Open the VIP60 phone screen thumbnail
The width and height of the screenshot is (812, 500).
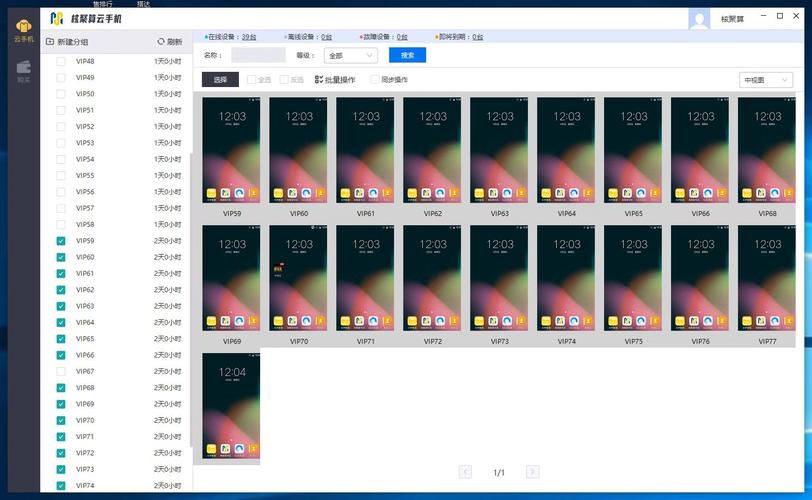pyautogui.click(x=298, y=150)
